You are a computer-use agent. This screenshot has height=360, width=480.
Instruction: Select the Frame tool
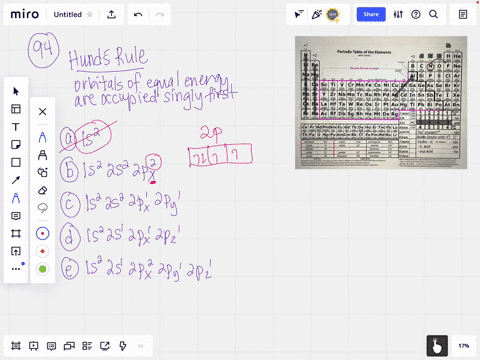point(16,233)
